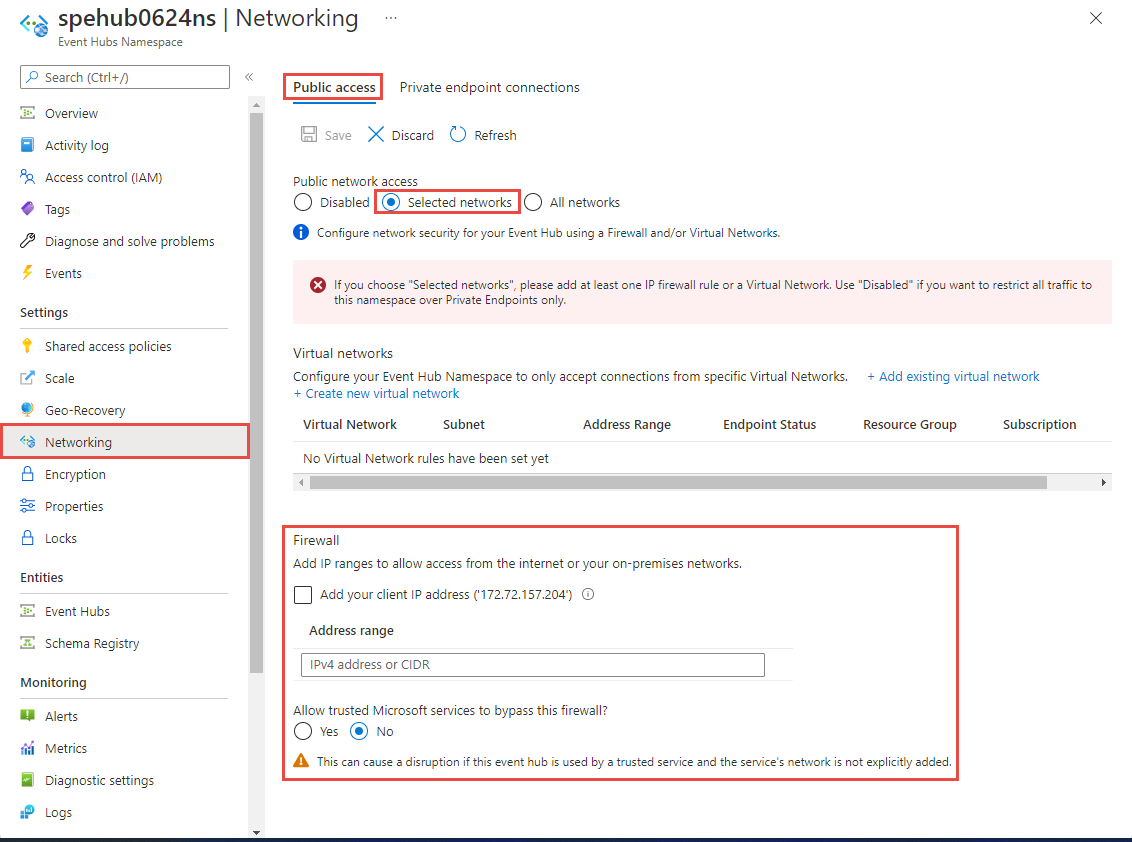Switch to Private endpoint connections tab
The width and height of the screenshot is (1132, 842).
489,87
